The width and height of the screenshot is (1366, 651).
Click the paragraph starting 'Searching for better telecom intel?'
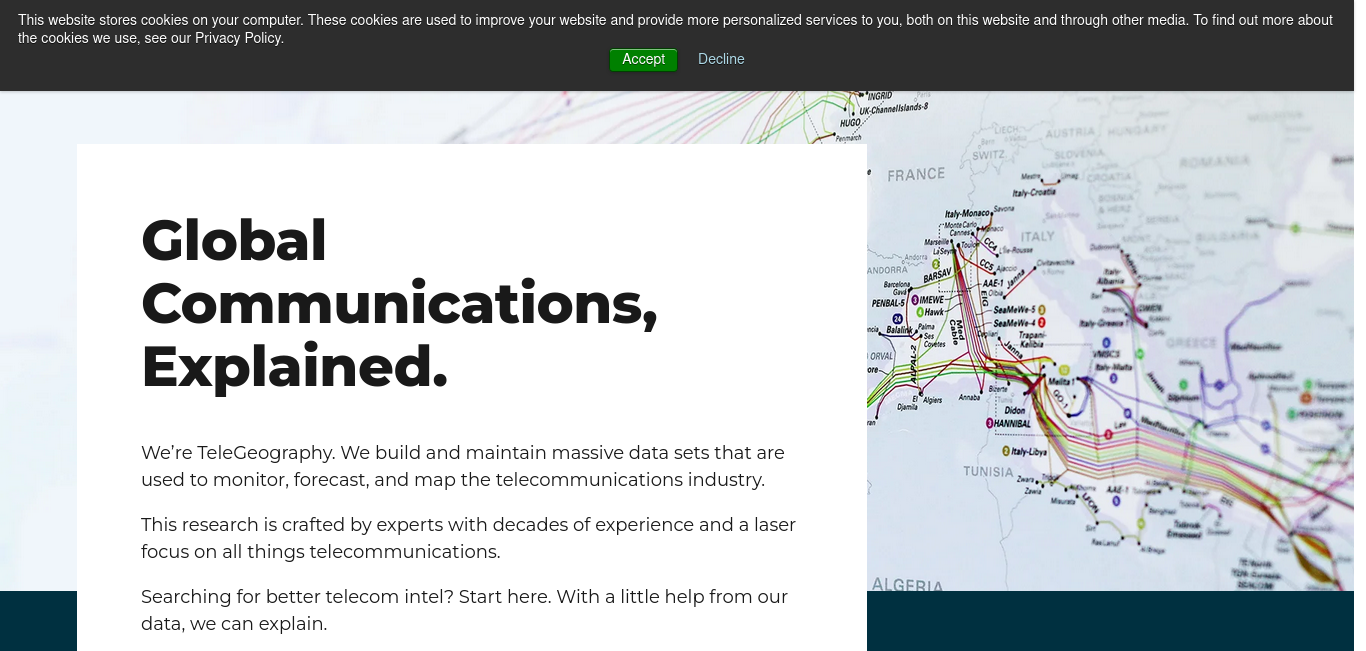464,610
